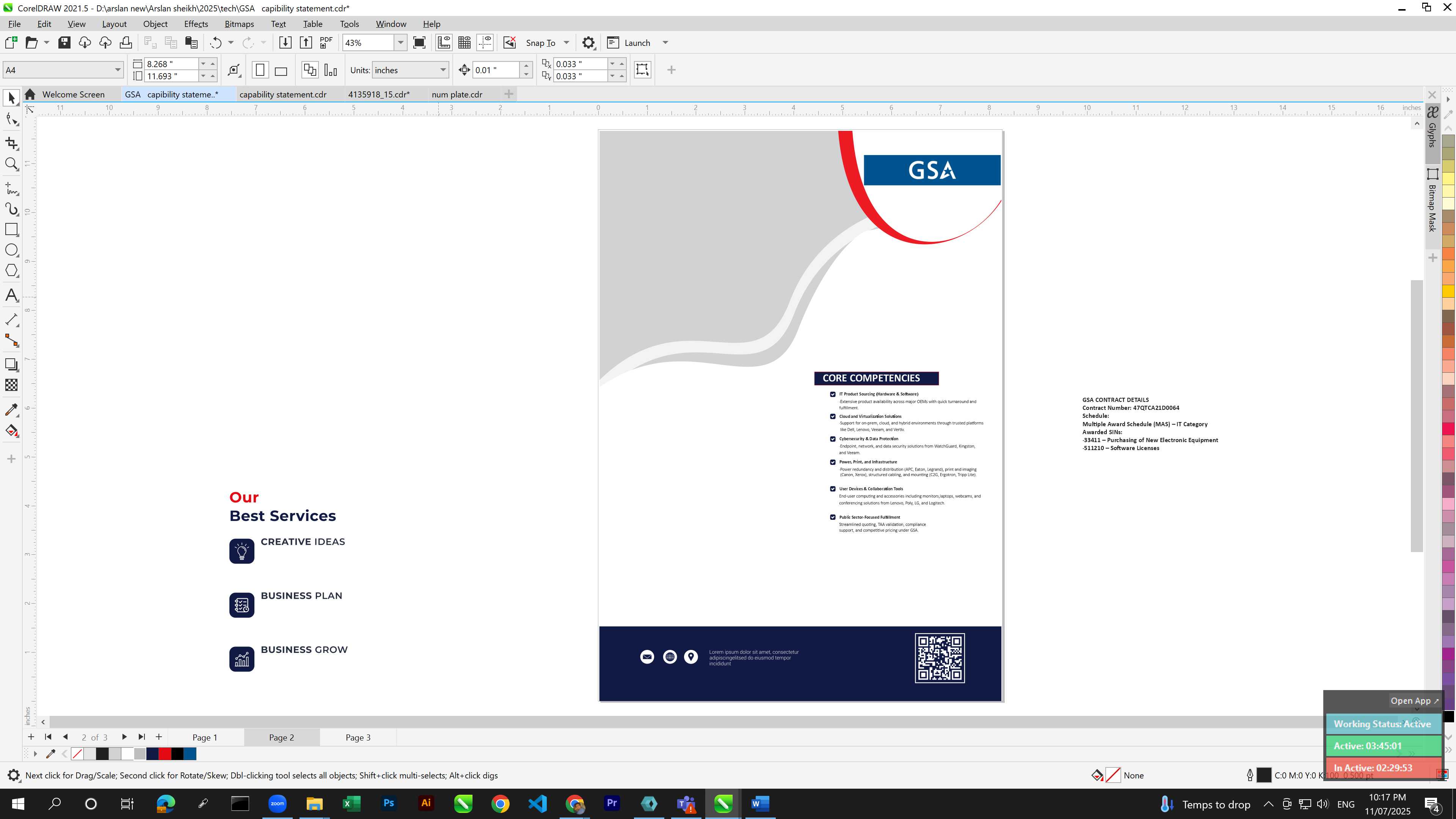The height and width of the screenshot is (819, 1456).
Task: Set page to landscape orientation
Action: click(281, 70)
